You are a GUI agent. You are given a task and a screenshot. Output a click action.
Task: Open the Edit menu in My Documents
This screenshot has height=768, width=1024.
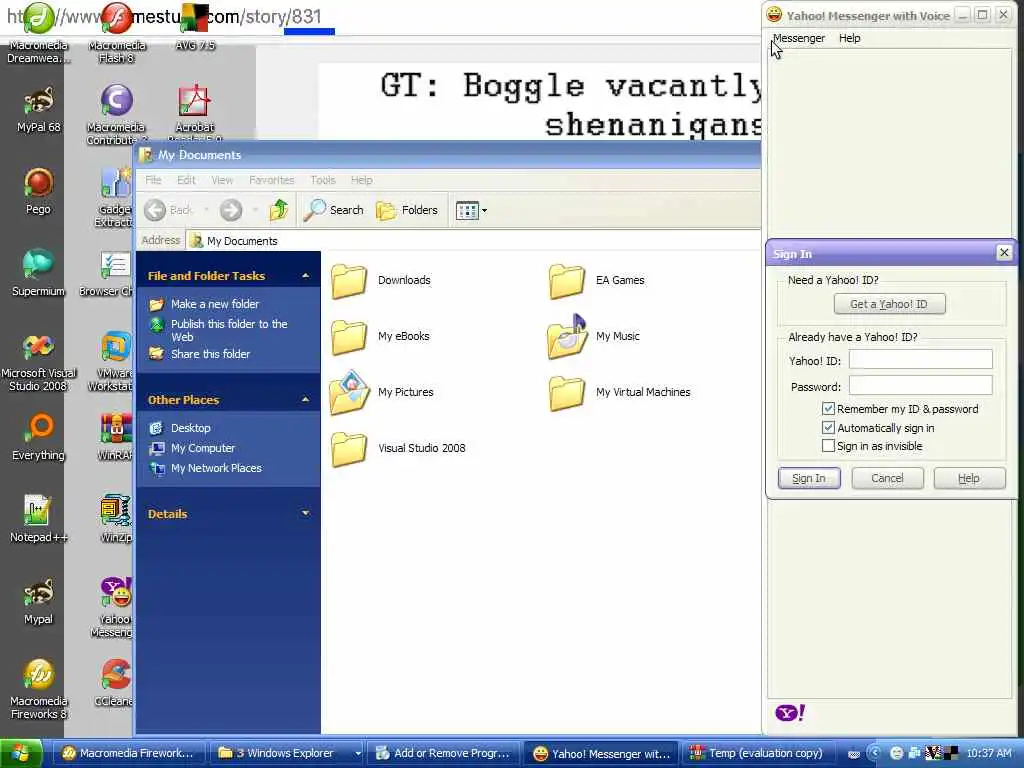[186, 180]
